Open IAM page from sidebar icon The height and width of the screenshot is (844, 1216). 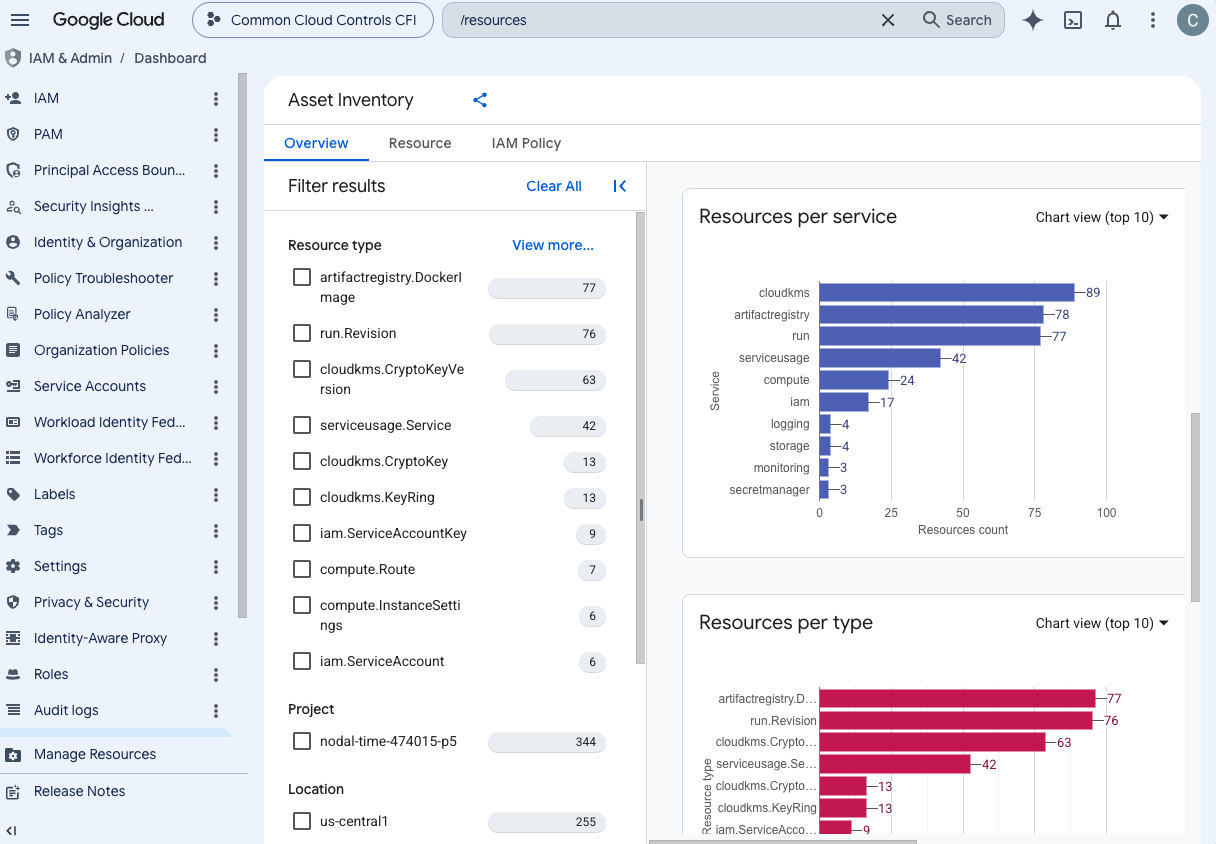pos(13,98)
